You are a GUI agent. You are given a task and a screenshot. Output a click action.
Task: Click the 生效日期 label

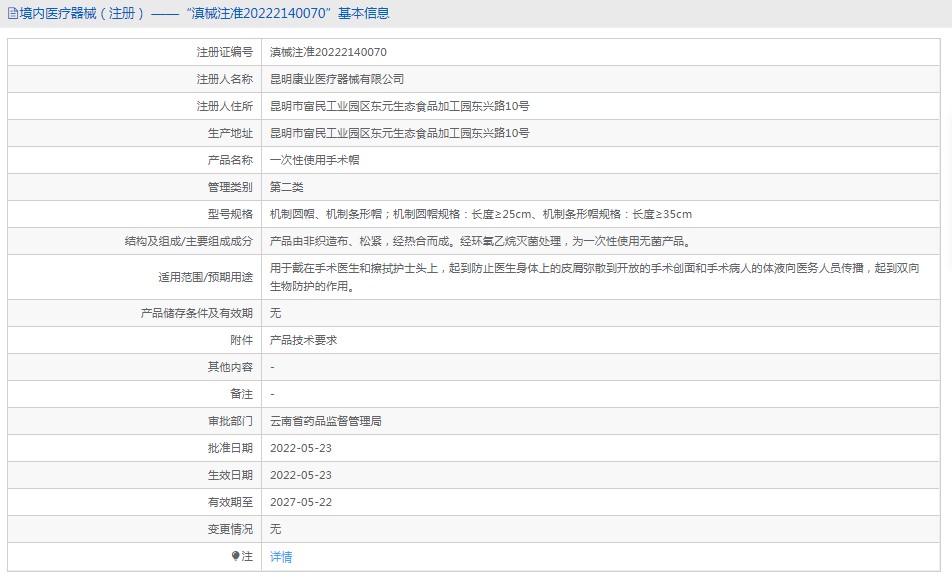click(x=230, y=475)
